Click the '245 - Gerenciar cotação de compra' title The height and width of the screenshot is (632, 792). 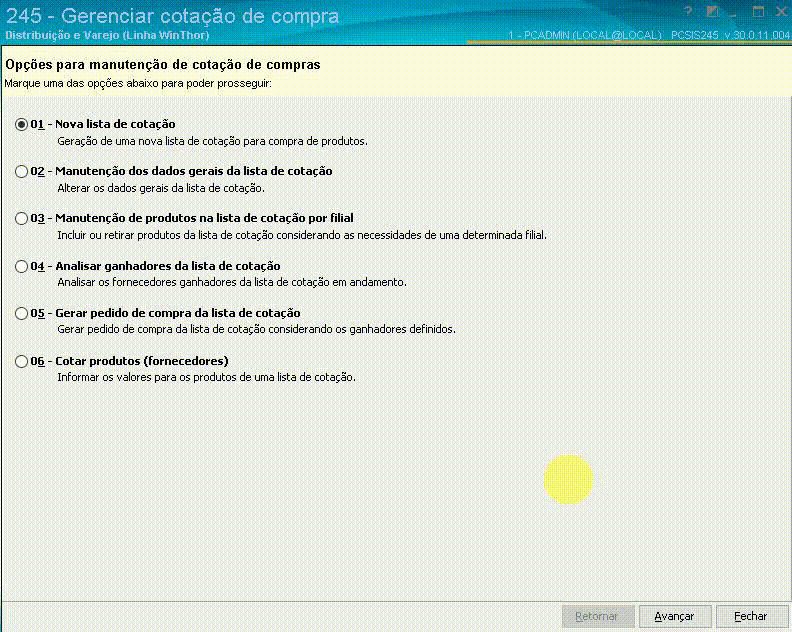click(x=173, y=16)
